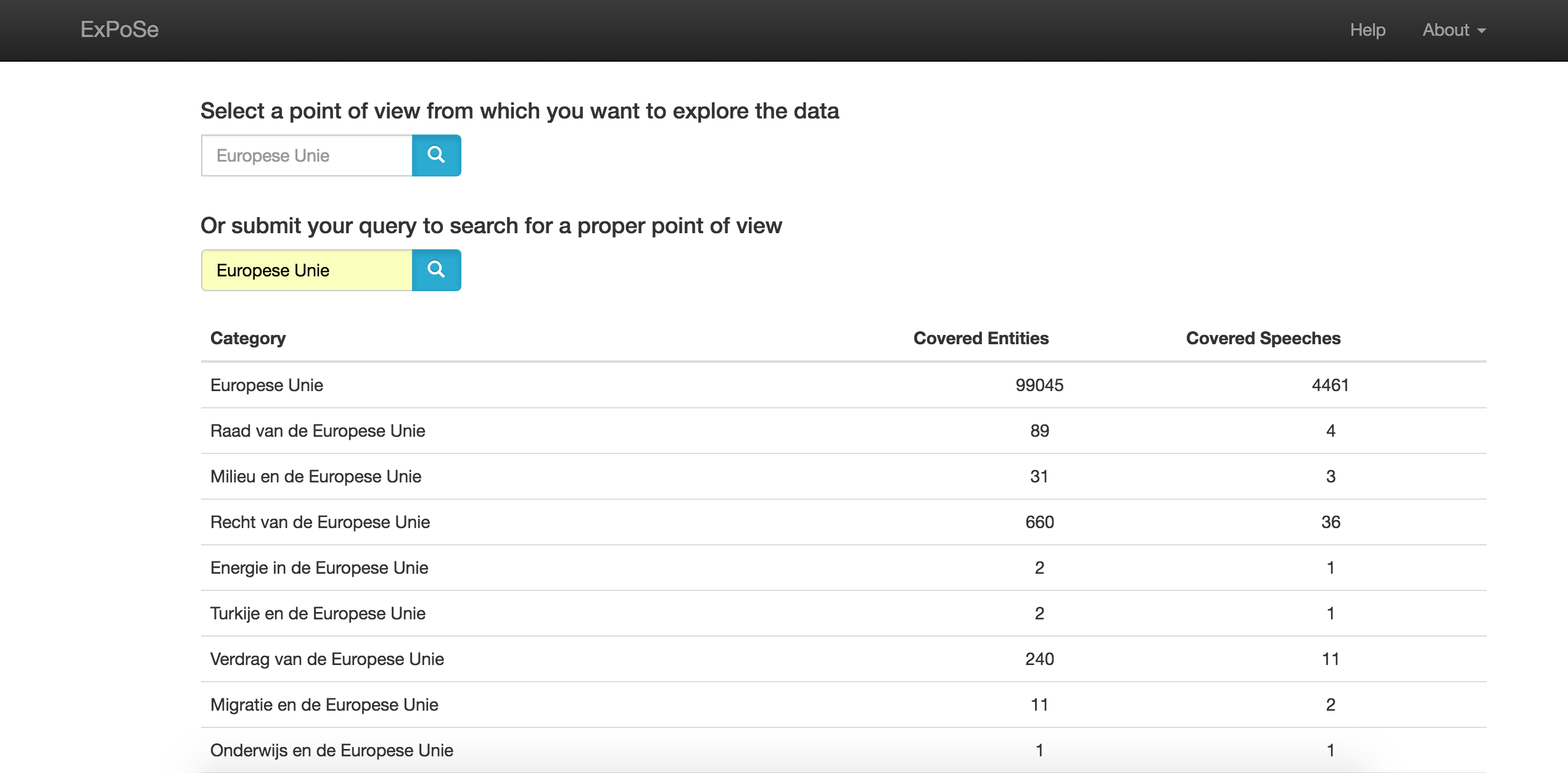Click the yellow query search field
The width and height of the screenshot is (1568, 773).
307,270
